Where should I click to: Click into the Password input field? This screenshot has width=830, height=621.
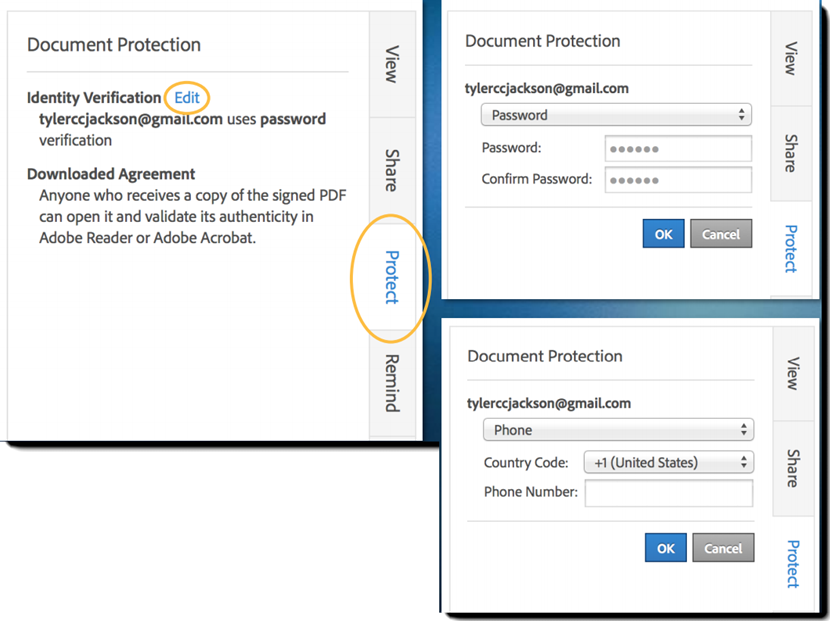pyautogui.click(x=677, y=148)
